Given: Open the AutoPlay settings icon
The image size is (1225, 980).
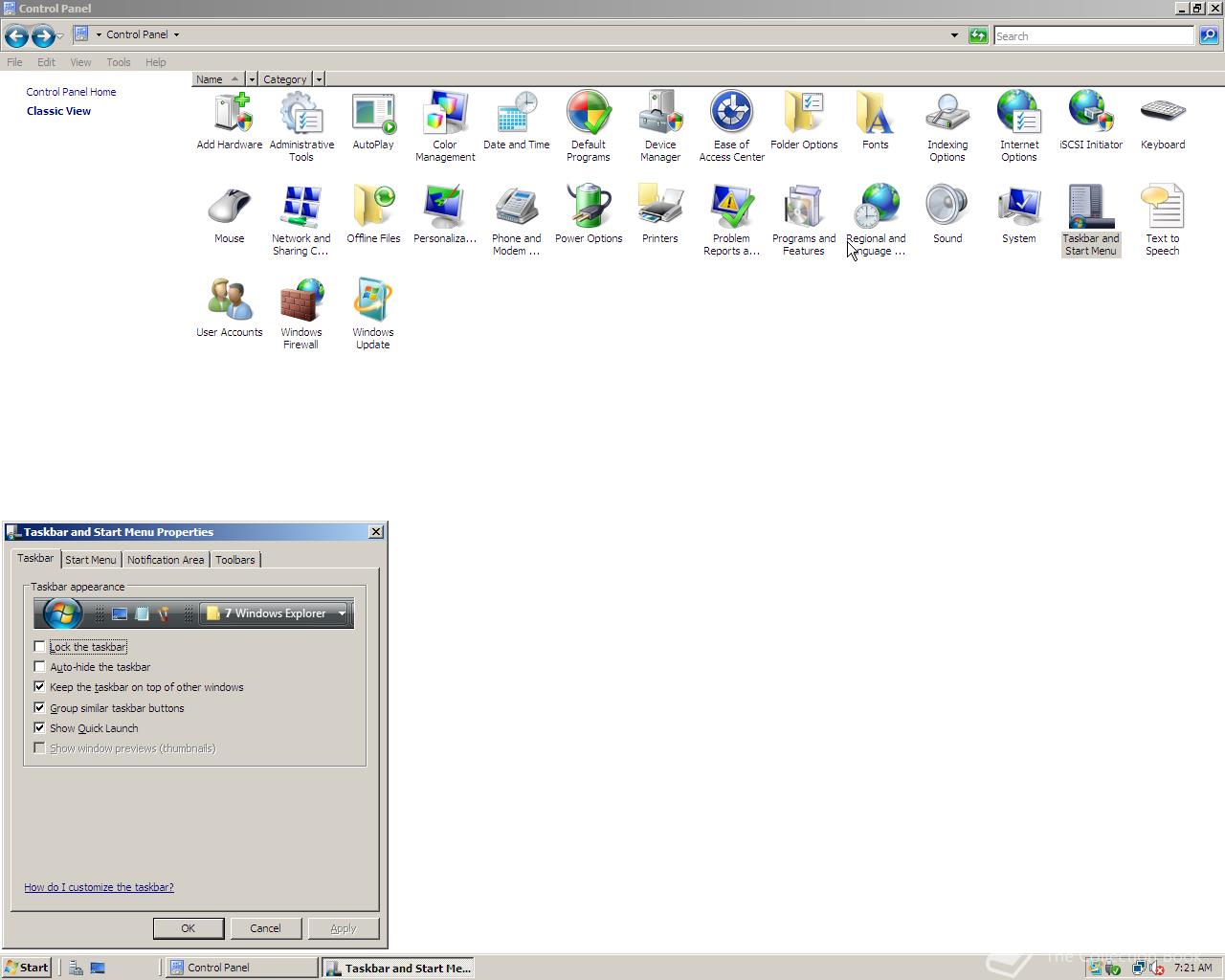Looking at the screenshot, I should click(373, 122).
